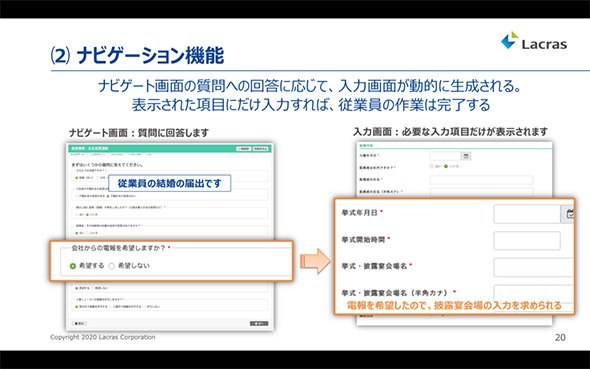Click the 入力画面：必要な入力項目だけが表示されます heading
This screenshot has width=590, height=369.
(x=450, y=132)
